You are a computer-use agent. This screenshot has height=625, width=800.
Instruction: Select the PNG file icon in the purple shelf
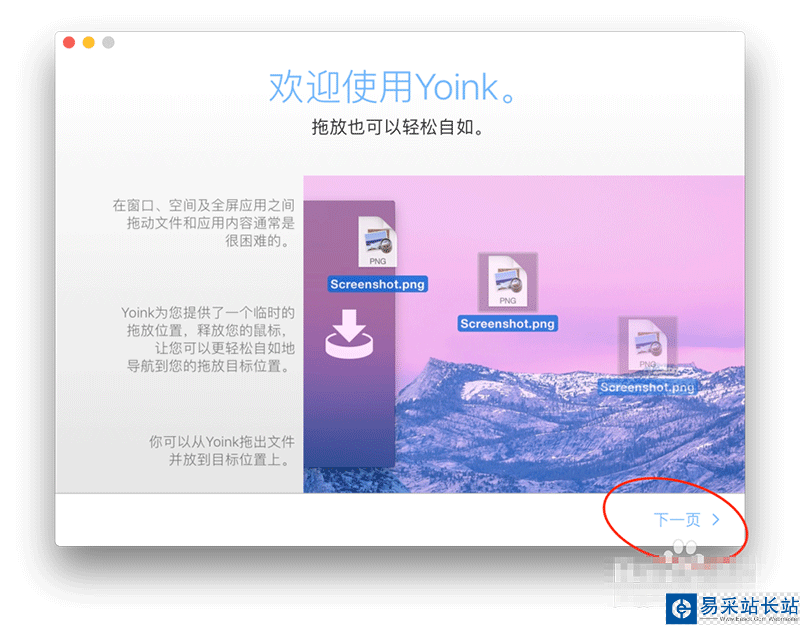coord(378,241)
